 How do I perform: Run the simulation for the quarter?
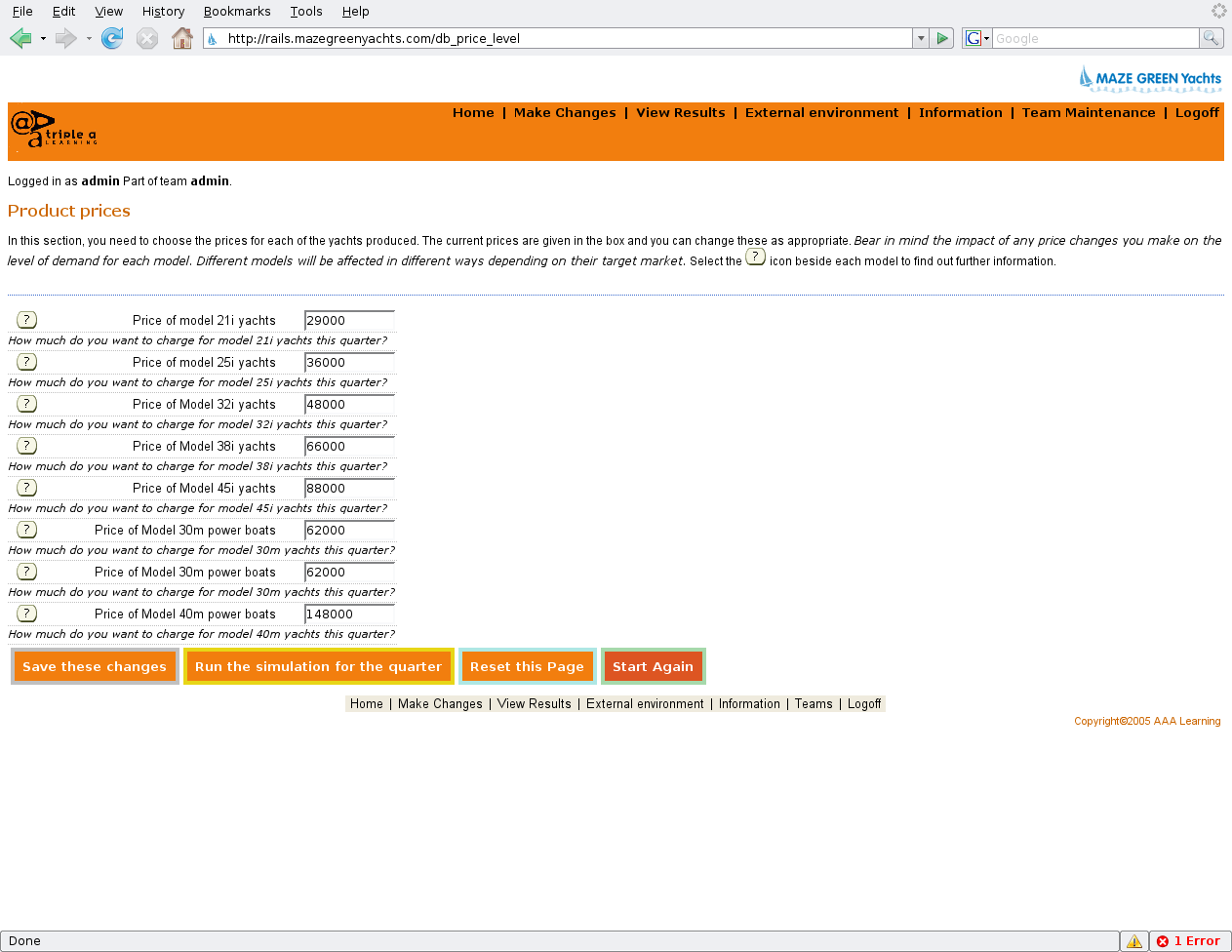[x=318, y=666]
